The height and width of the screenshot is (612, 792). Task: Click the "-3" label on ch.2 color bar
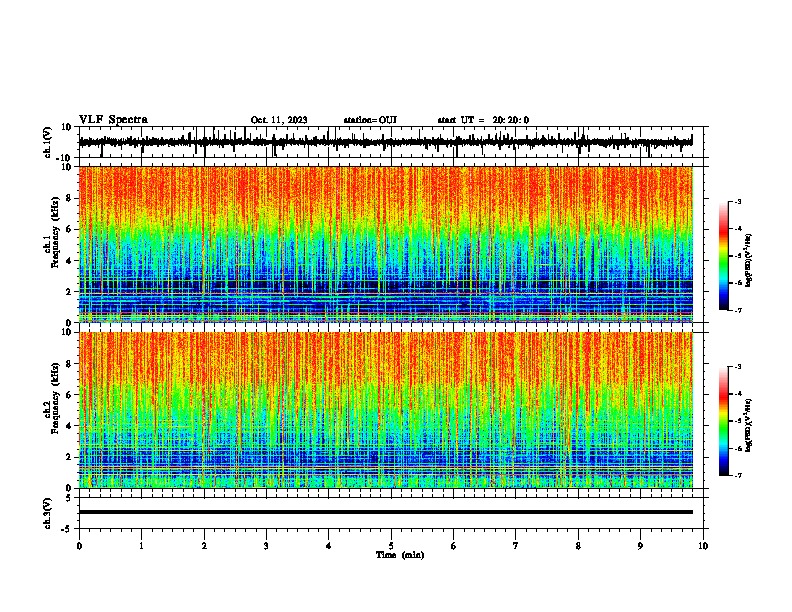click(x=738, y=367)
